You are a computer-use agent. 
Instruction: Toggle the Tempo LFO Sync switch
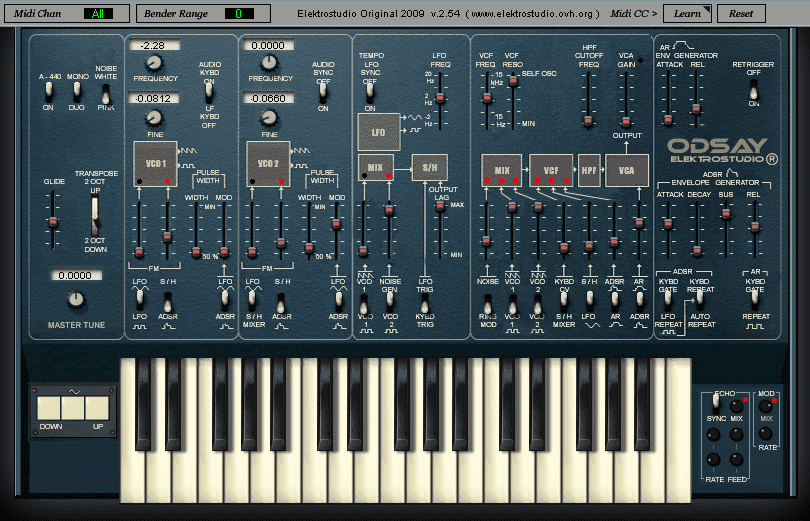(370, 93)
